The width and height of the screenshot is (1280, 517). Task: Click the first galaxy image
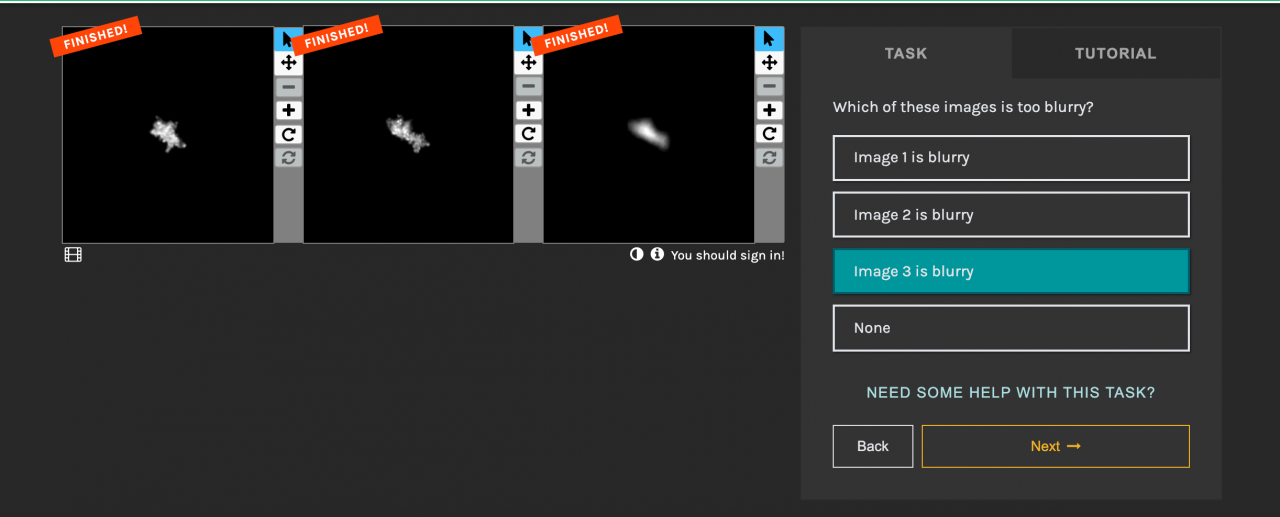[x=168, y=134]
